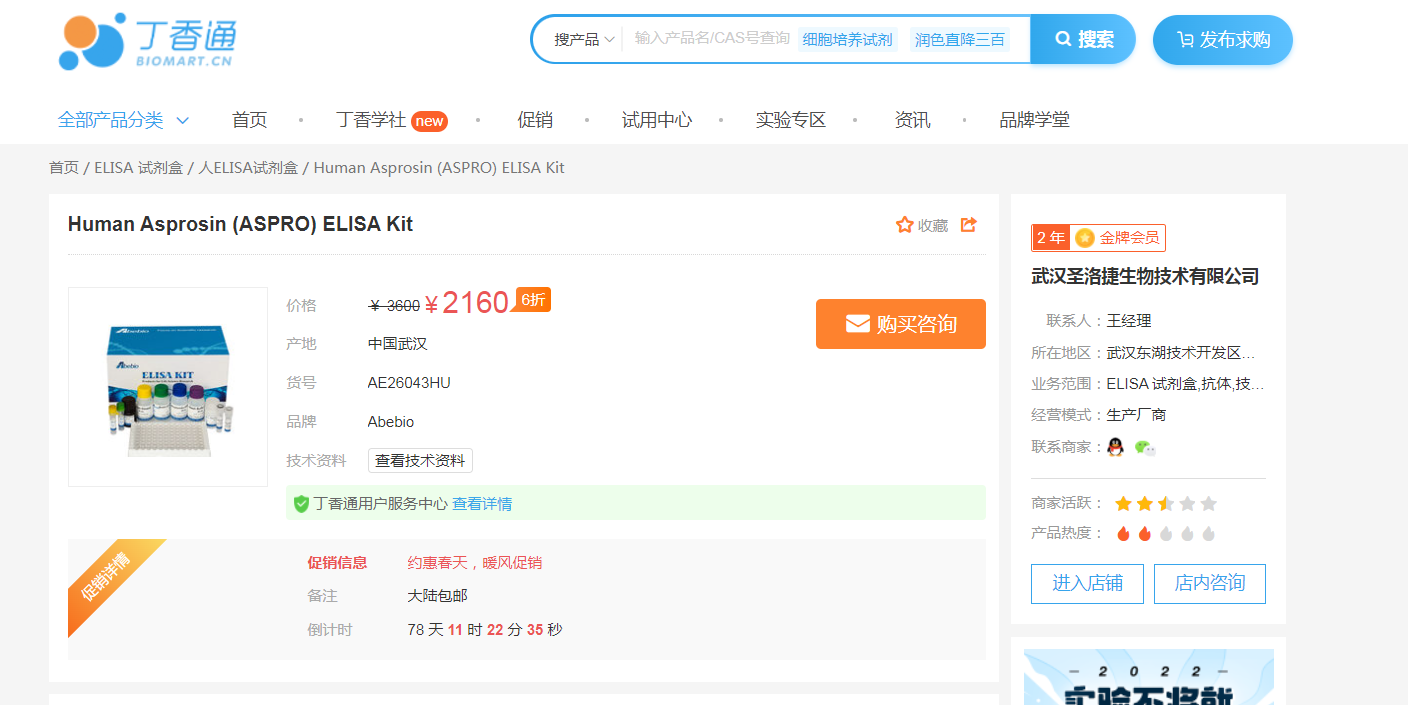1408x705 pixels.
Task: Click the item number AE26043HU
Action: click(x=409, y=383)
